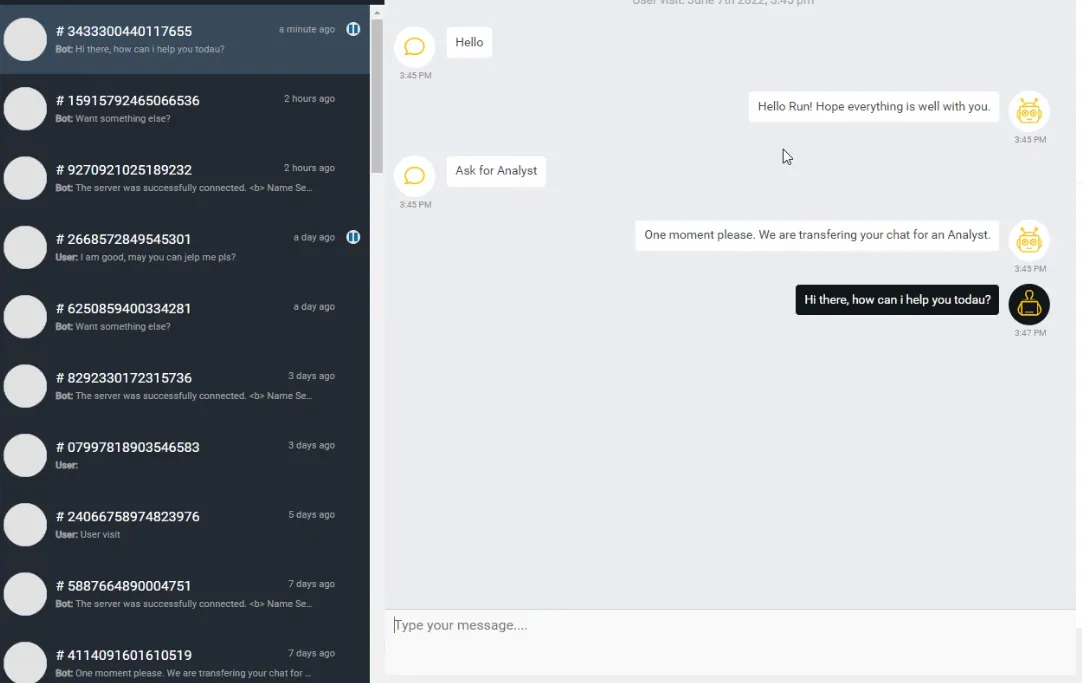The height and width of the screenshot is (683, 1082).
Task: Click the 'Hello' user message bubble
Action: [469, 42]
